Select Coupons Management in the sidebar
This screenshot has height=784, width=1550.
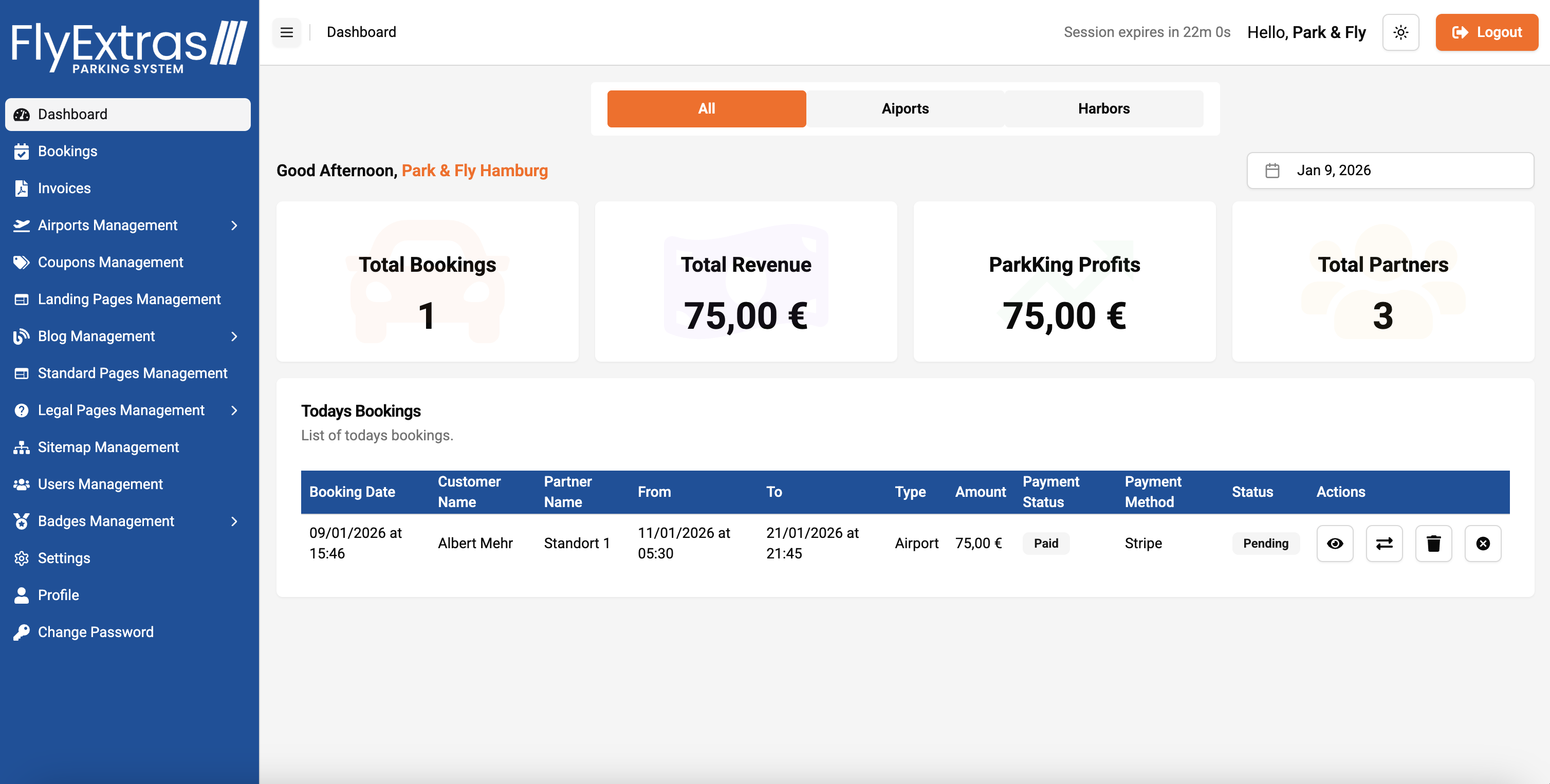(110, 262)
